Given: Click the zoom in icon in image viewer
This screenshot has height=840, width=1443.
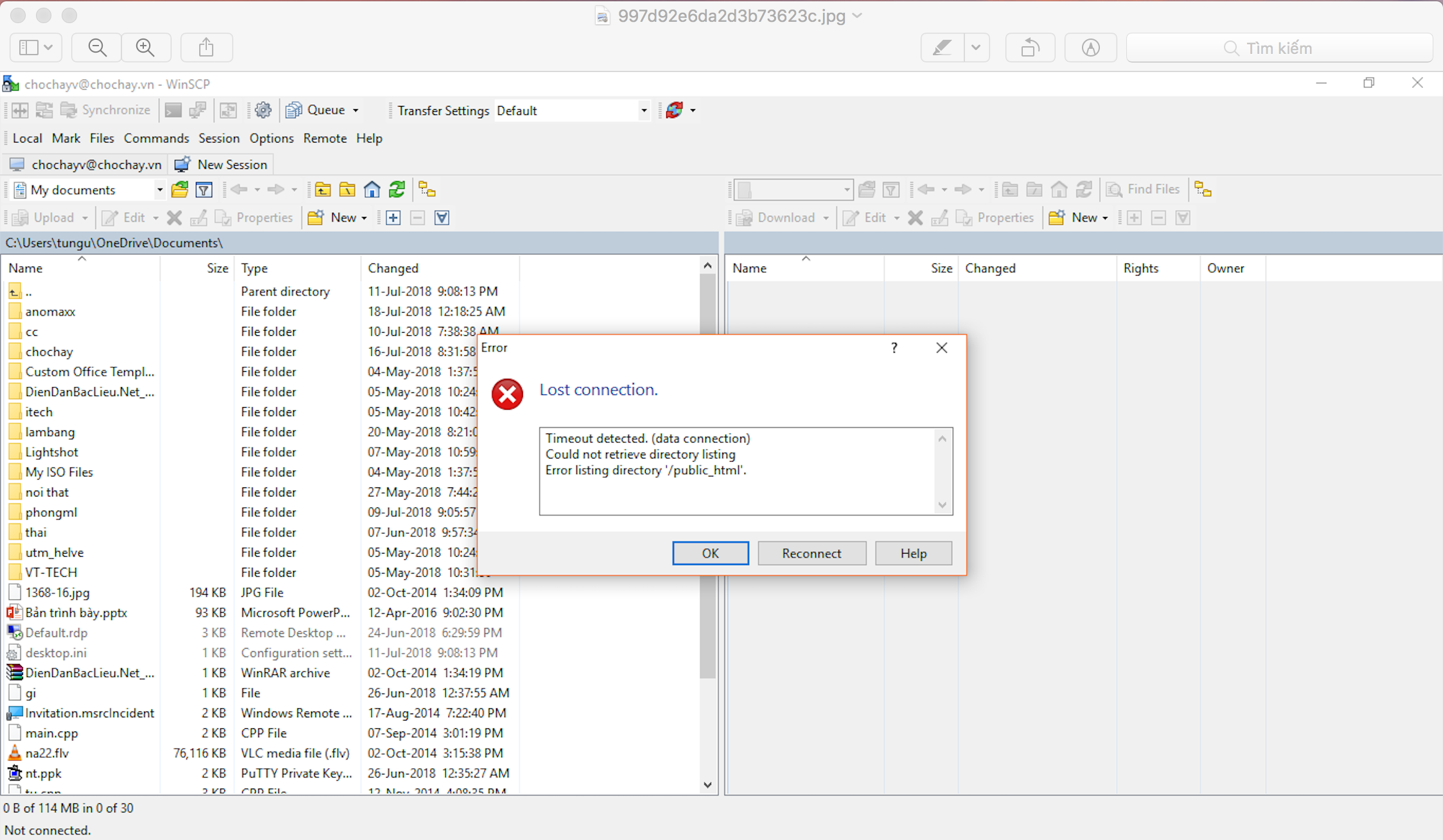Looking at the screenshot, I should (146, 48).
